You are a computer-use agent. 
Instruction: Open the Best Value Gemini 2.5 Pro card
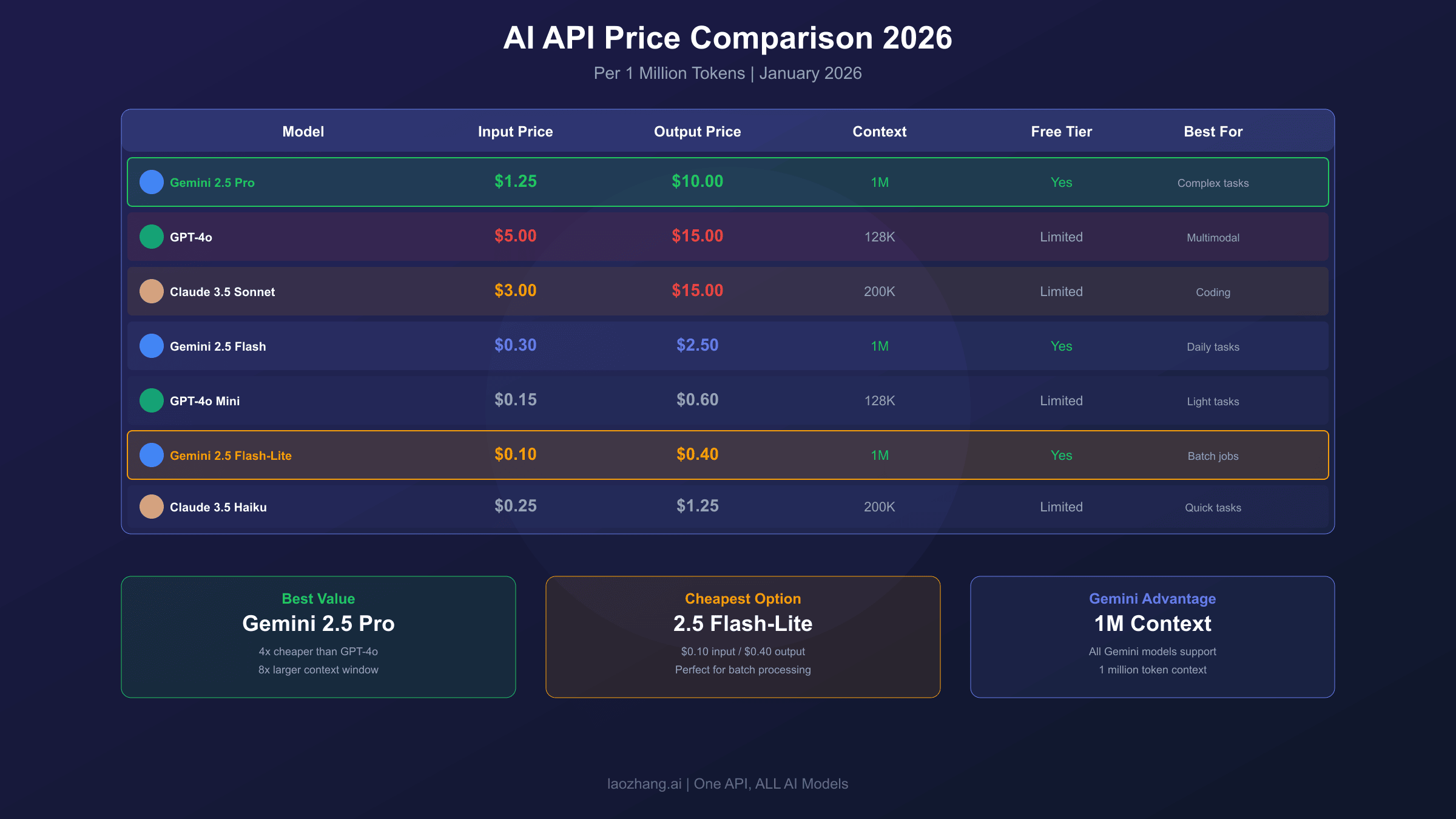click(x=318, y=636)
